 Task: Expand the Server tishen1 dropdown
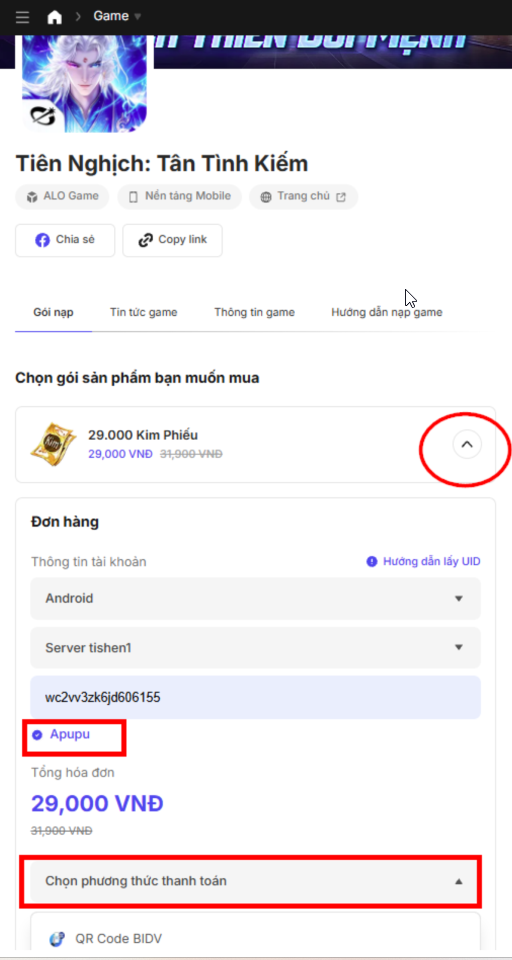[x=255, y=648]
